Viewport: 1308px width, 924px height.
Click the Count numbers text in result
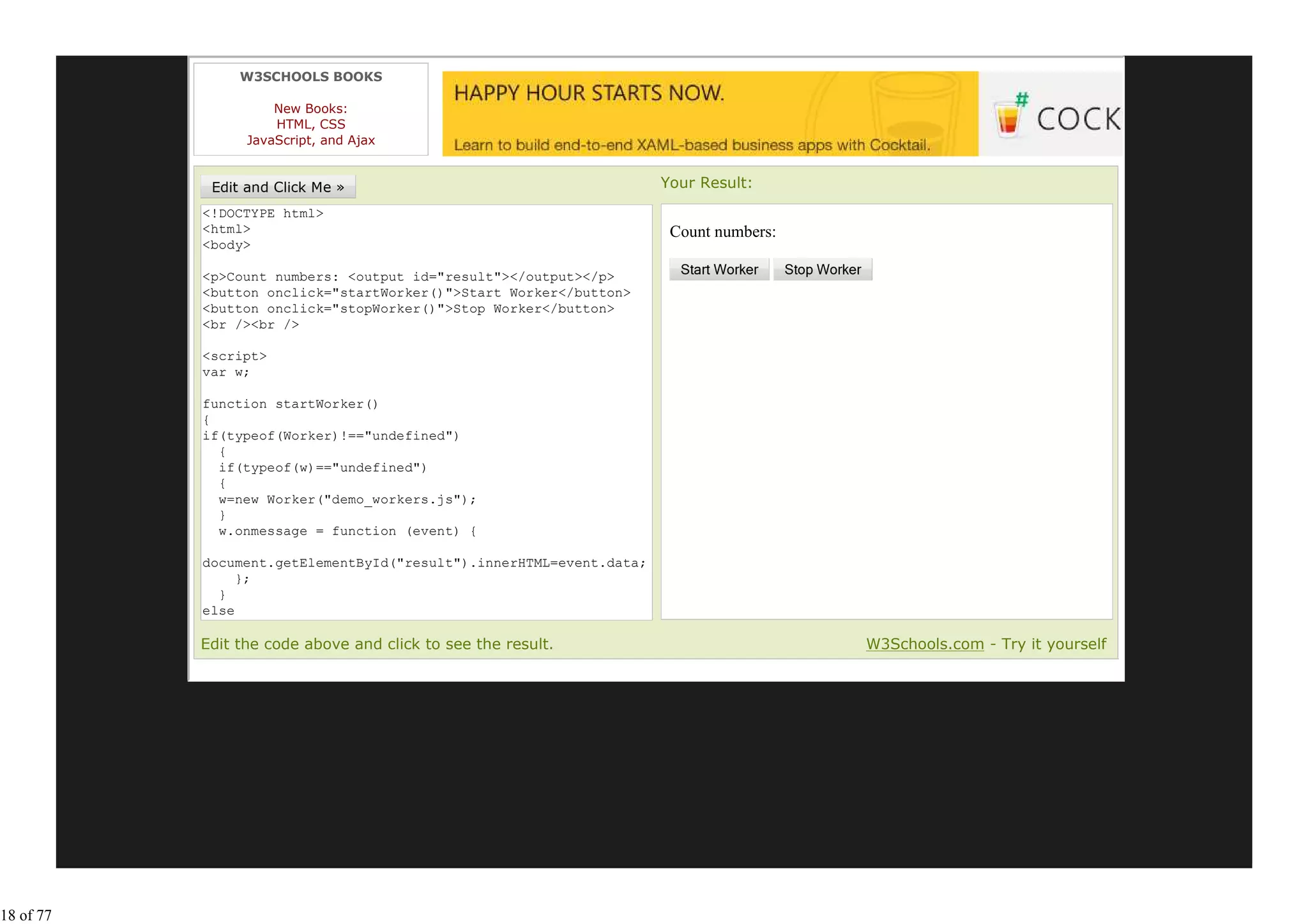click(722, 232)
